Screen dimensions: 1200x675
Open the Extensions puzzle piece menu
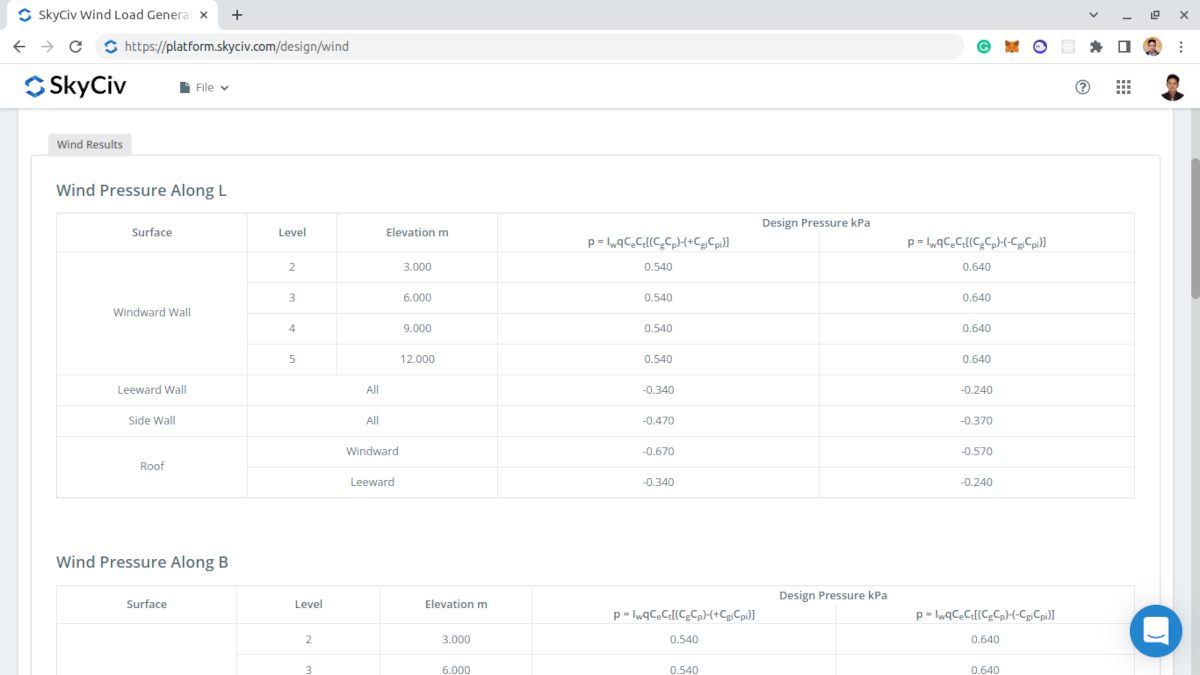1096,46
